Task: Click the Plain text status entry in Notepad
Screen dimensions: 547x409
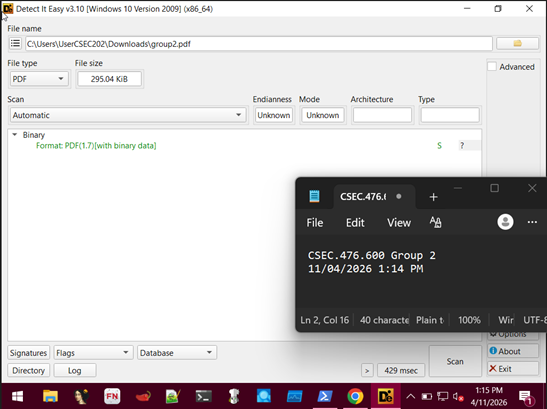Action: click(430, 320)
